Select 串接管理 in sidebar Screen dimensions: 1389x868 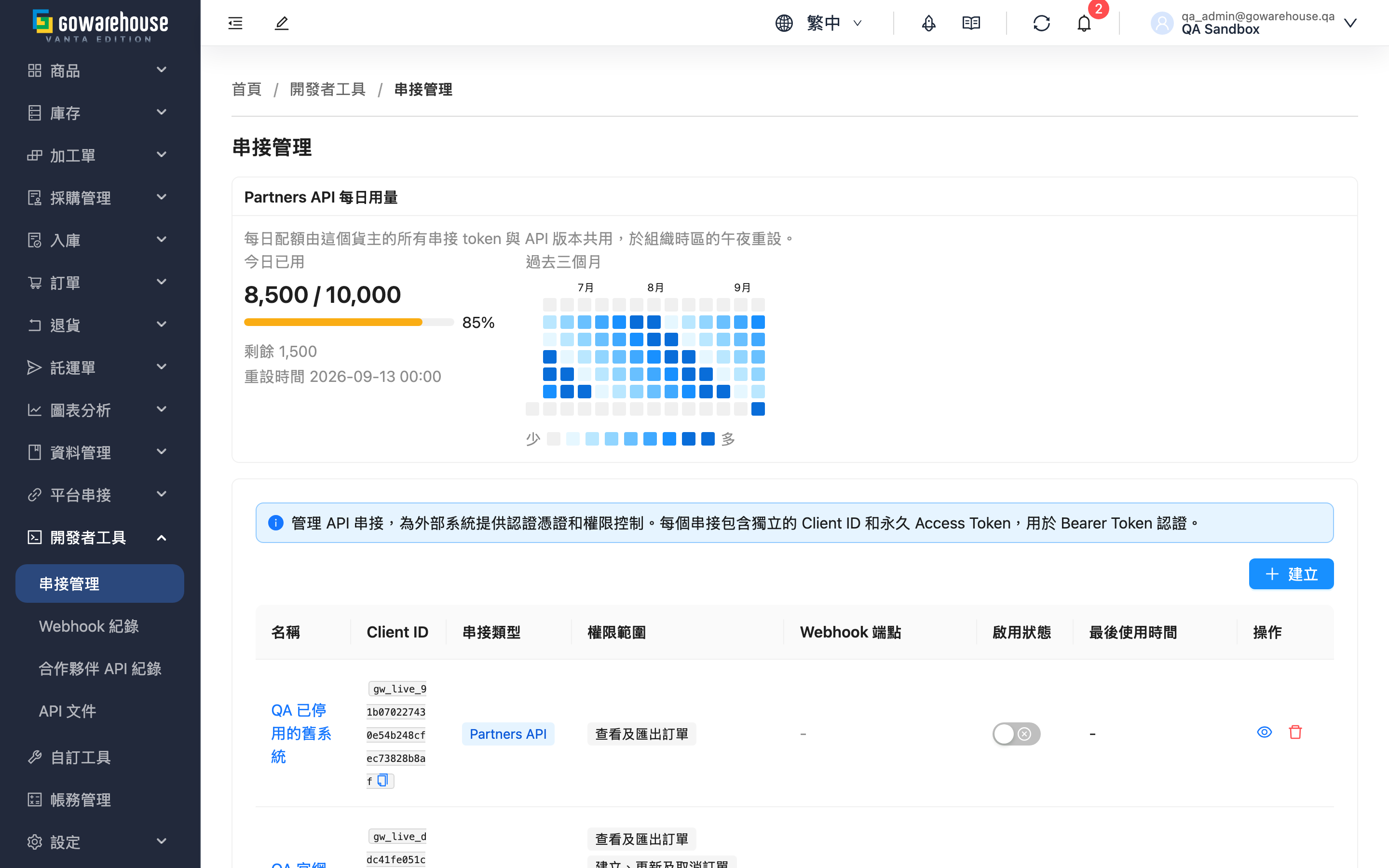[x=100, y=583]
